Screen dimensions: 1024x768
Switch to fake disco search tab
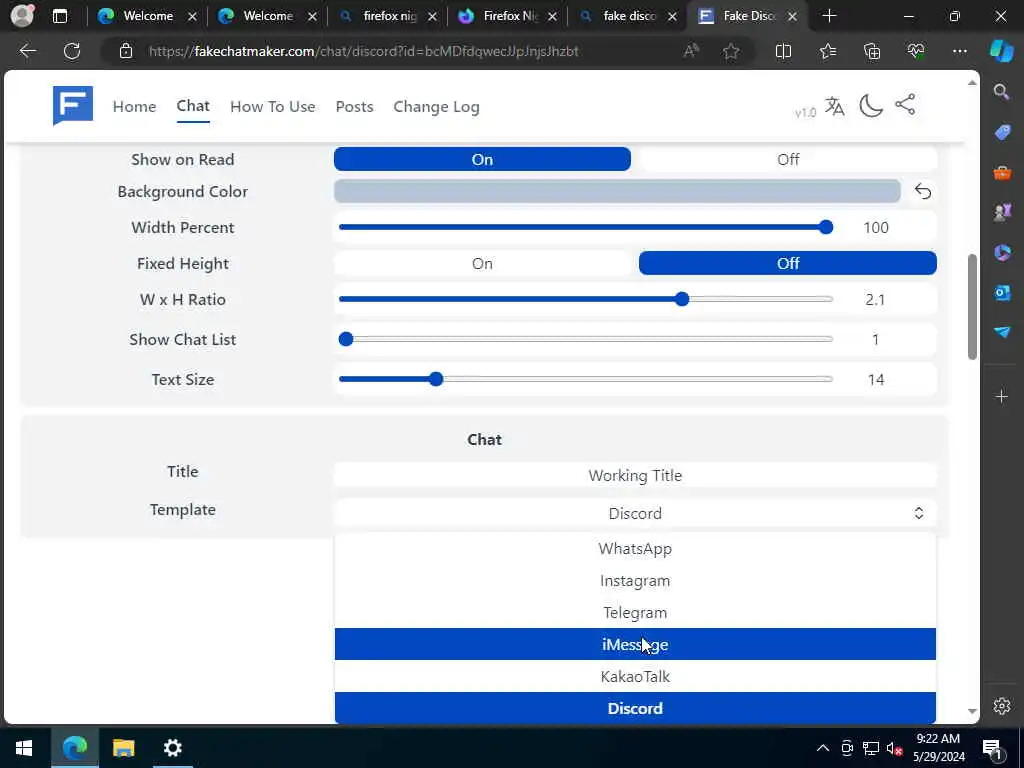[x=629, y=16]
